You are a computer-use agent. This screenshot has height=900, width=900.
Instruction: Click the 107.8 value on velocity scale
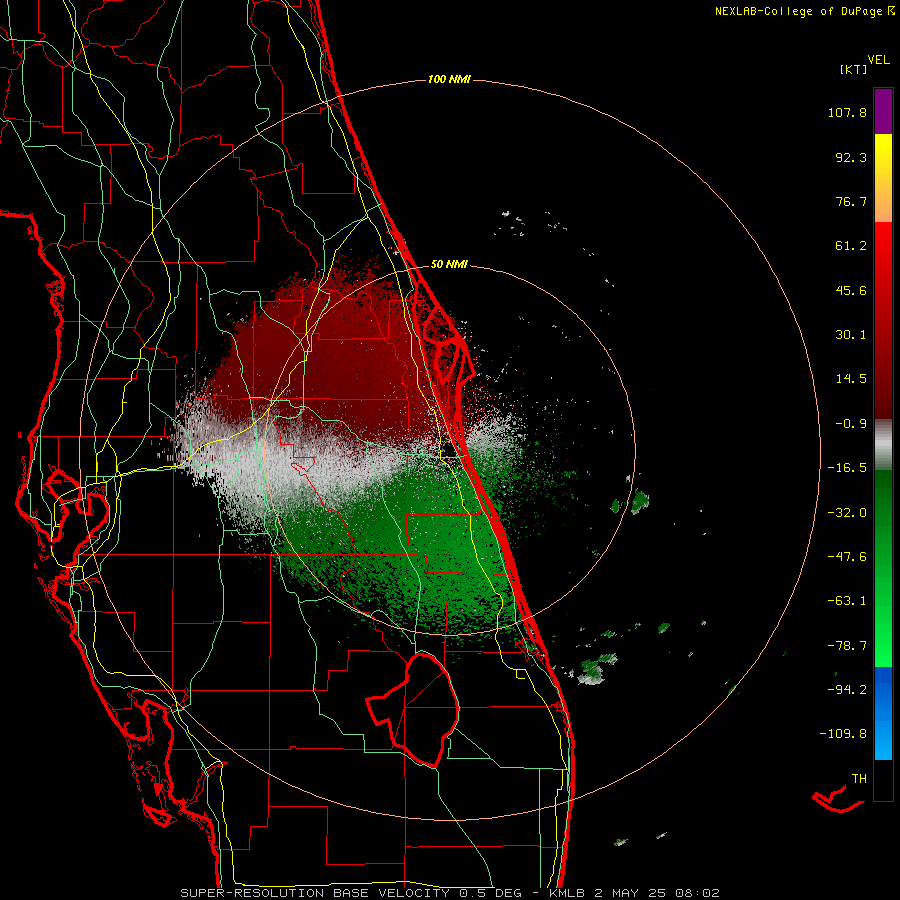tap(847, 112)
